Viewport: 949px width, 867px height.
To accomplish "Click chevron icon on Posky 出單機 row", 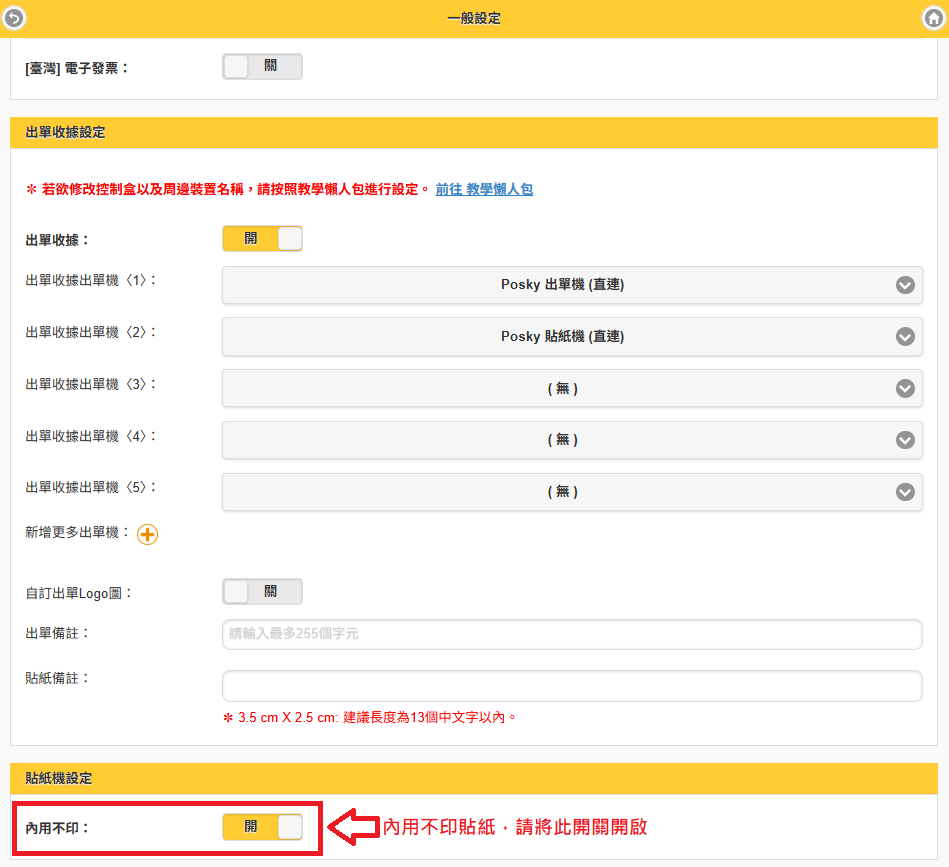I will click(x=905, y=285).
